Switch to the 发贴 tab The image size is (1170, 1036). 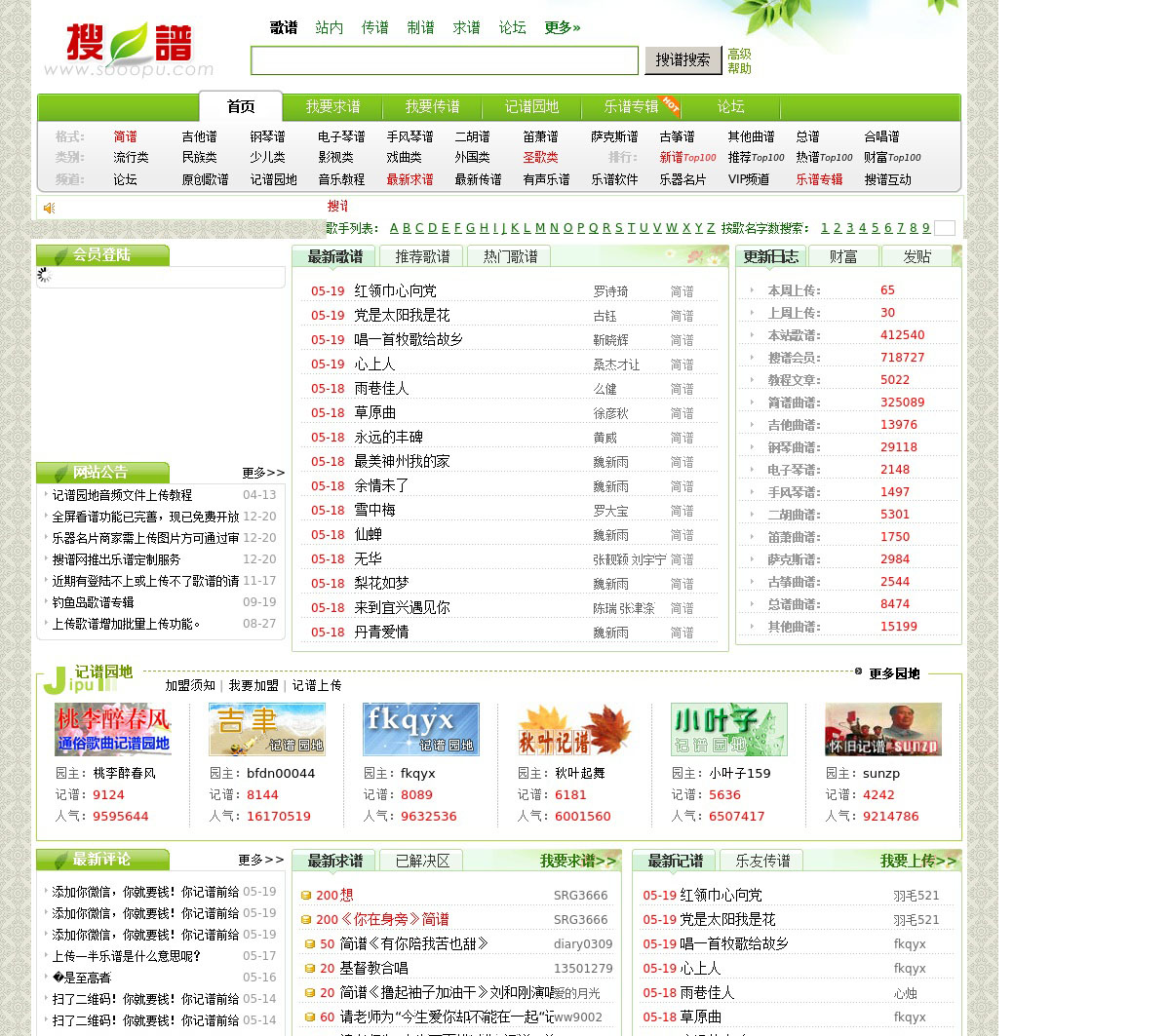click(x=916, y=256)
